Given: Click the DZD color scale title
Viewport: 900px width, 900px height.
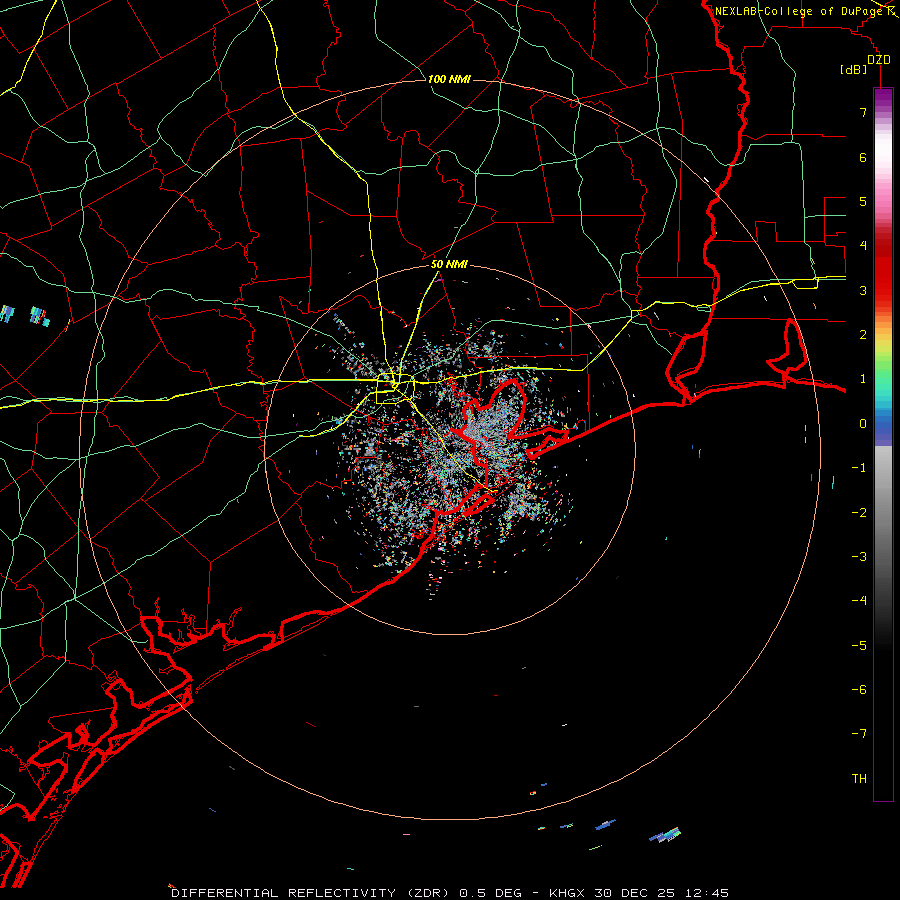Looking at the screenshot, I should 879,60.
